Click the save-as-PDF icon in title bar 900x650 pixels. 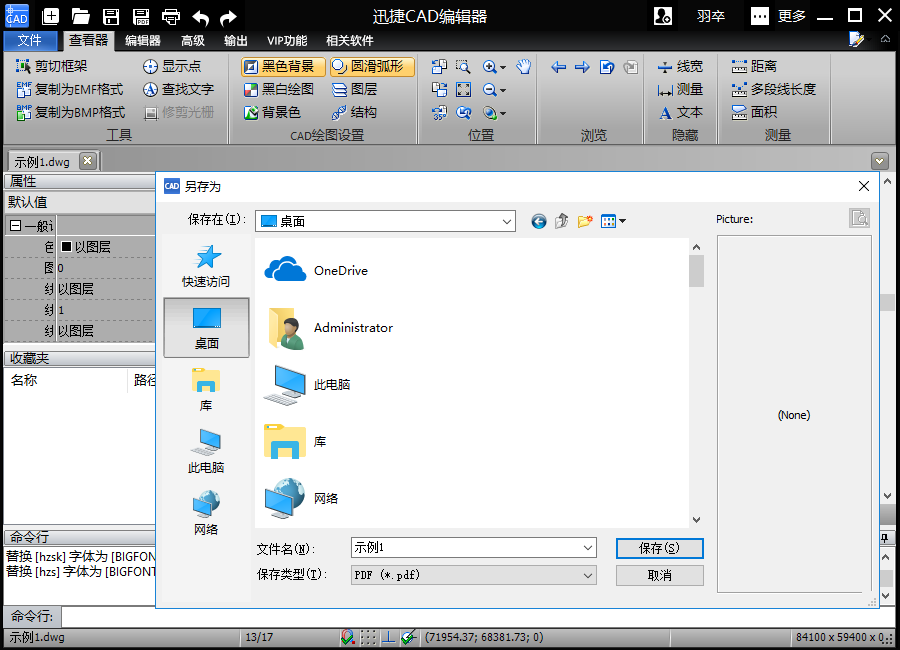click(141, 17)
